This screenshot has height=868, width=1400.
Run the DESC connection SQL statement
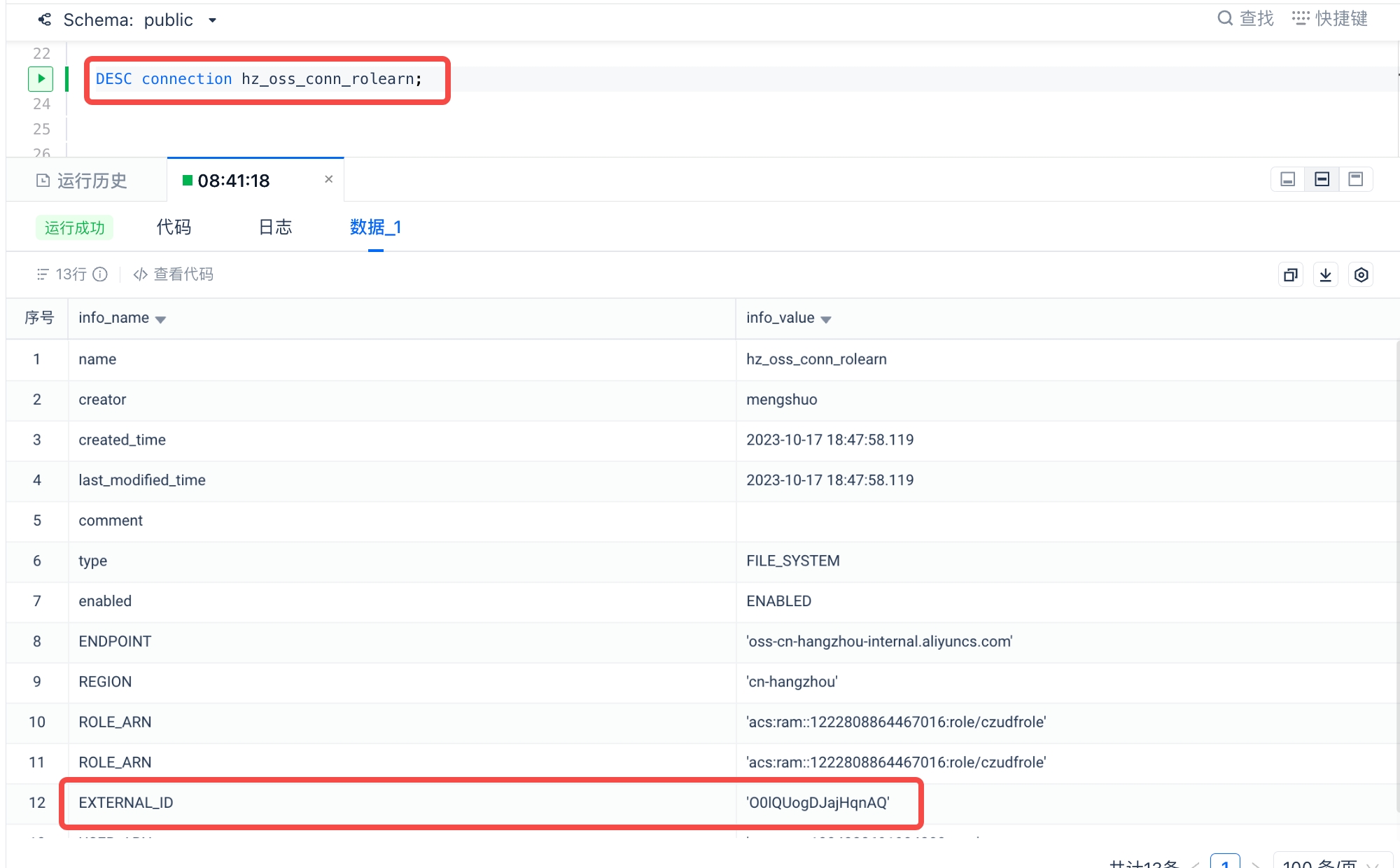(41, 78)
